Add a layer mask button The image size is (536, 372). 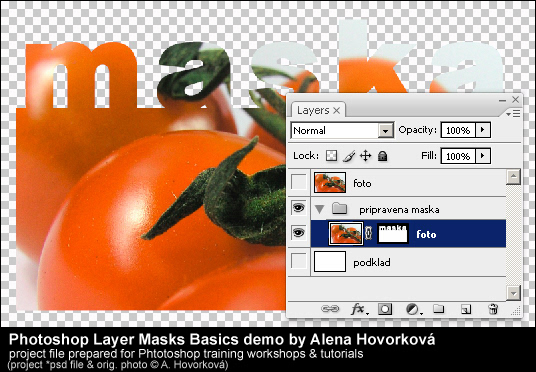385,309
